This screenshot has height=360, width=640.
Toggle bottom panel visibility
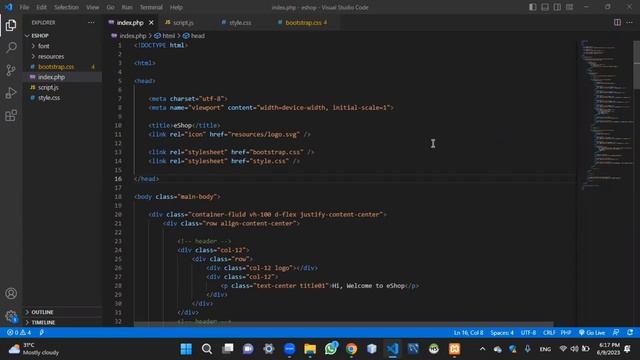click(545, 7)
